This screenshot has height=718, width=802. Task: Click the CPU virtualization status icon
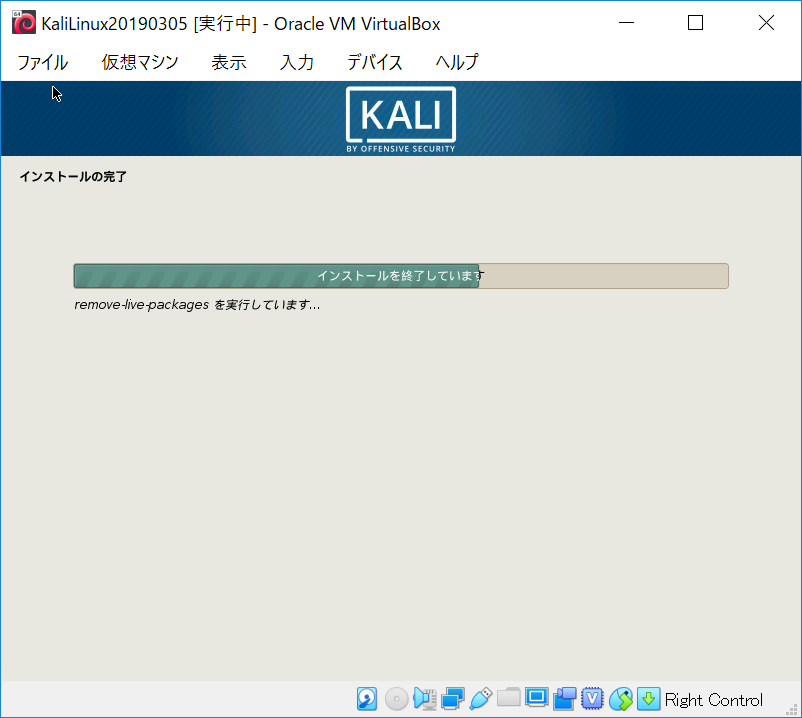click(592, 699)
